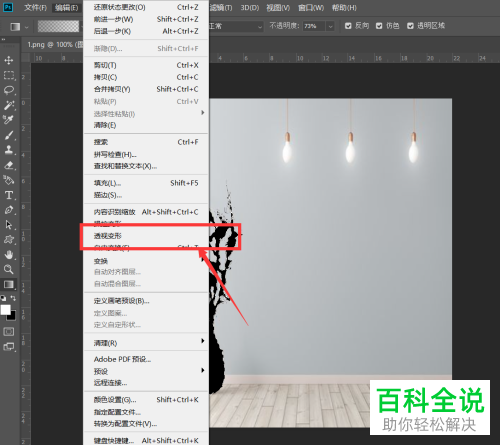The height and width of the screenshot is (445, 500).
Task: Select the Type tool
Action: click(x=9, y=195)
